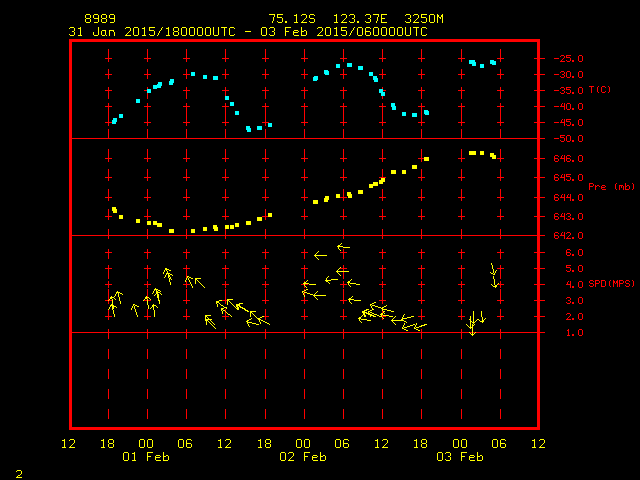Click the 00 hour label above 03 Feb

460,444
